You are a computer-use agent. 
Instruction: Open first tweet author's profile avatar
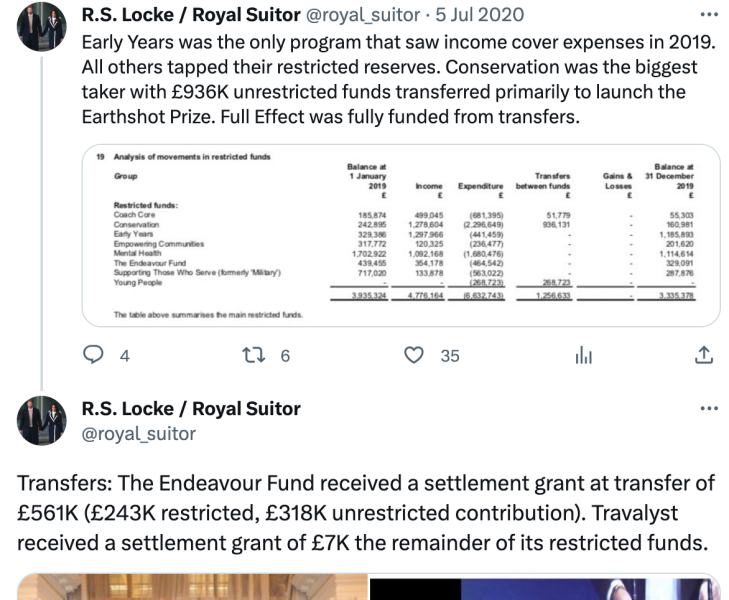42,26
